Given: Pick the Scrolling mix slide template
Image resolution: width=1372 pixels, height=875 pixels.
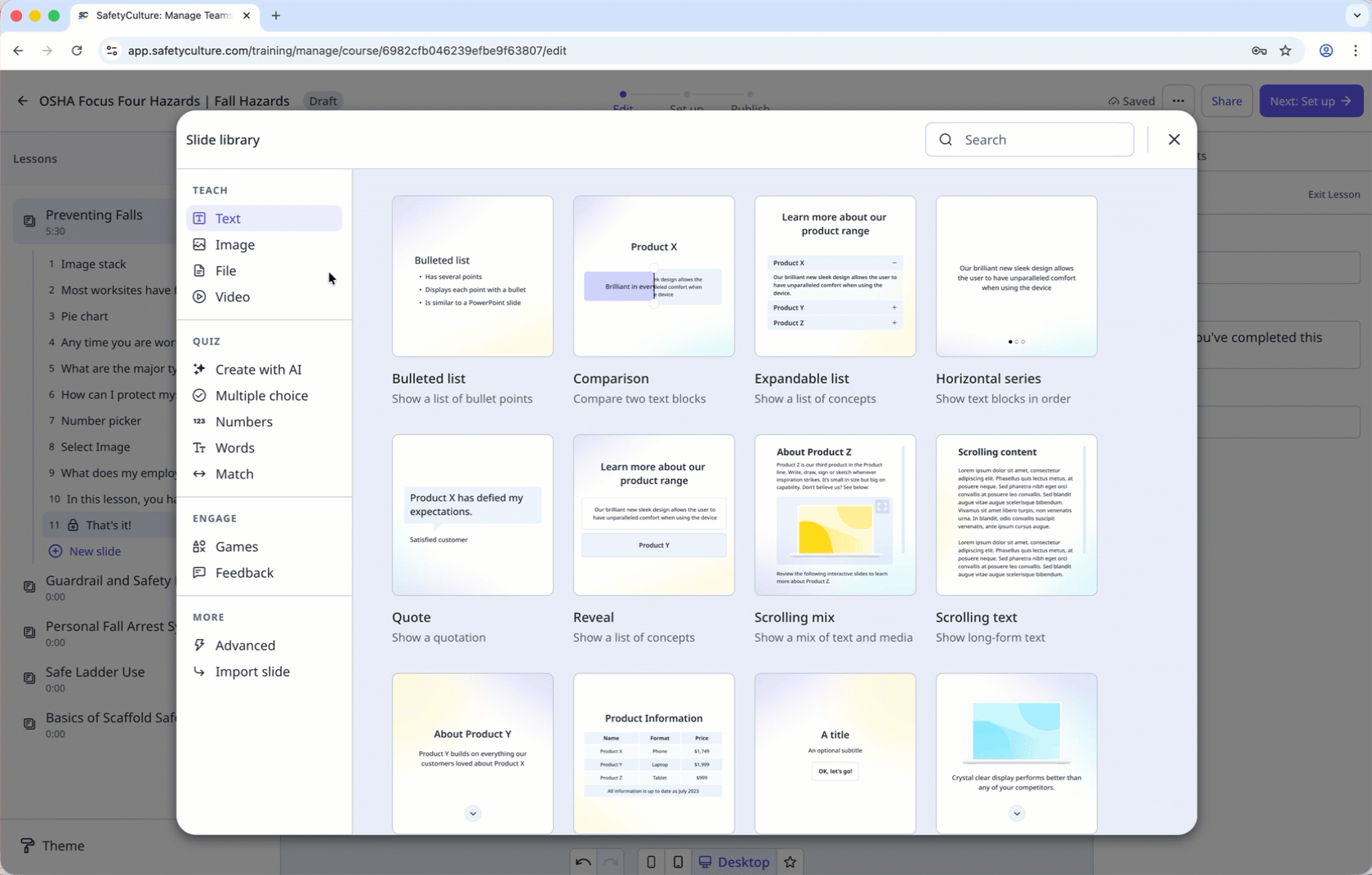Looking at the screenshot, I should coord(835,515).
